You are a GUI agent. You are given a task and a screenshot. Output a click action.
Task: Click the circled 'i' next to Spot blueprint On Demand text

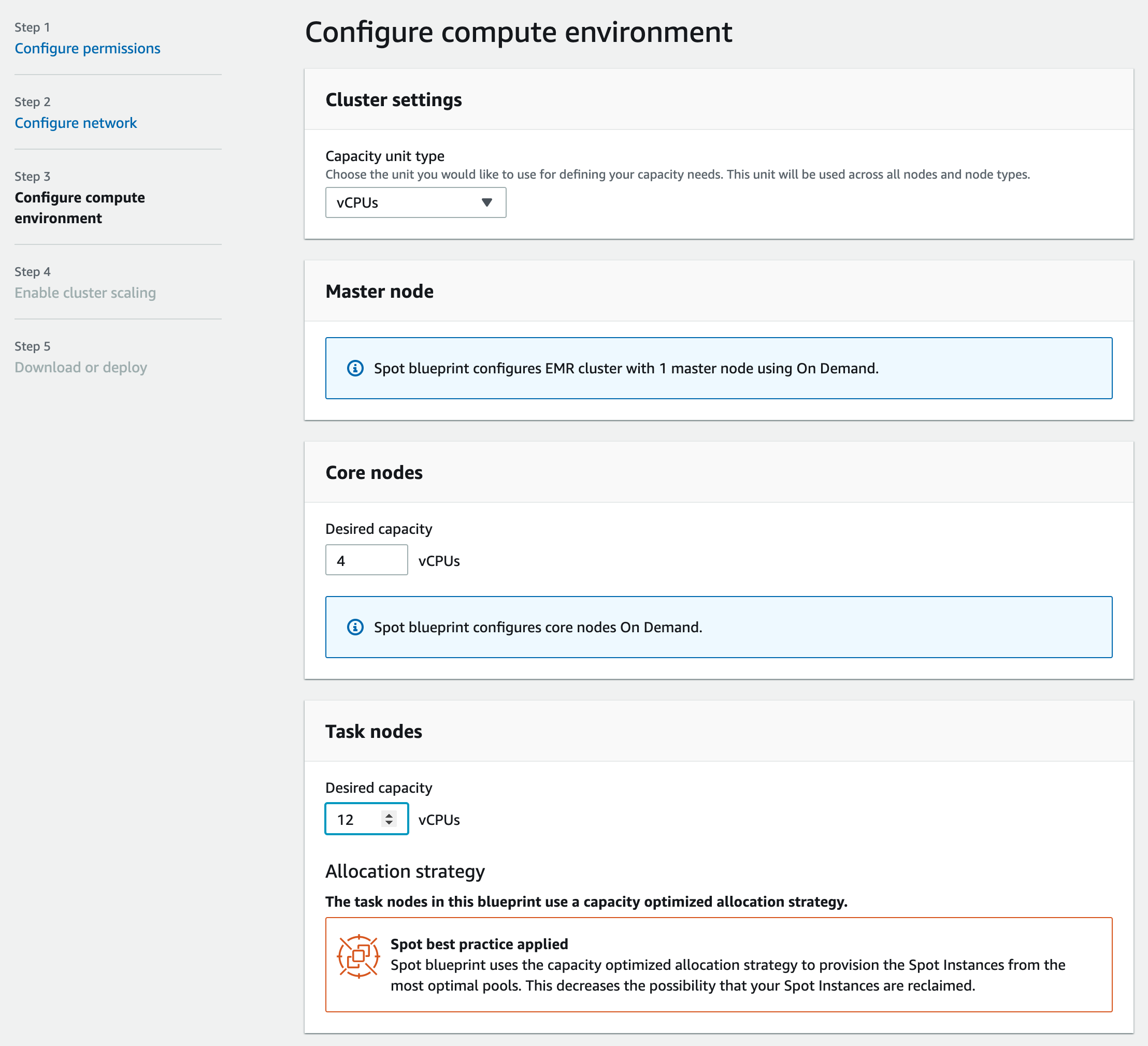[355, 368]
